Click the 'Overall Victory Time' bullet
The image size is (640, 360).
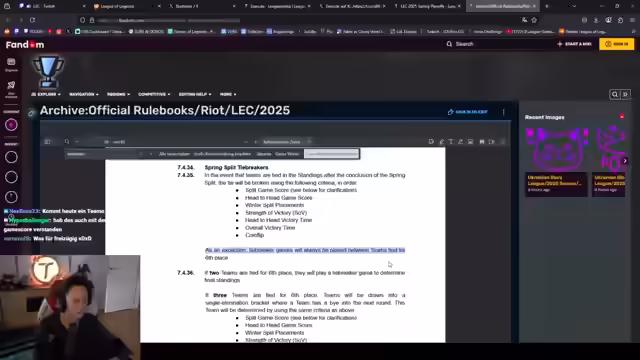[270, 228]
